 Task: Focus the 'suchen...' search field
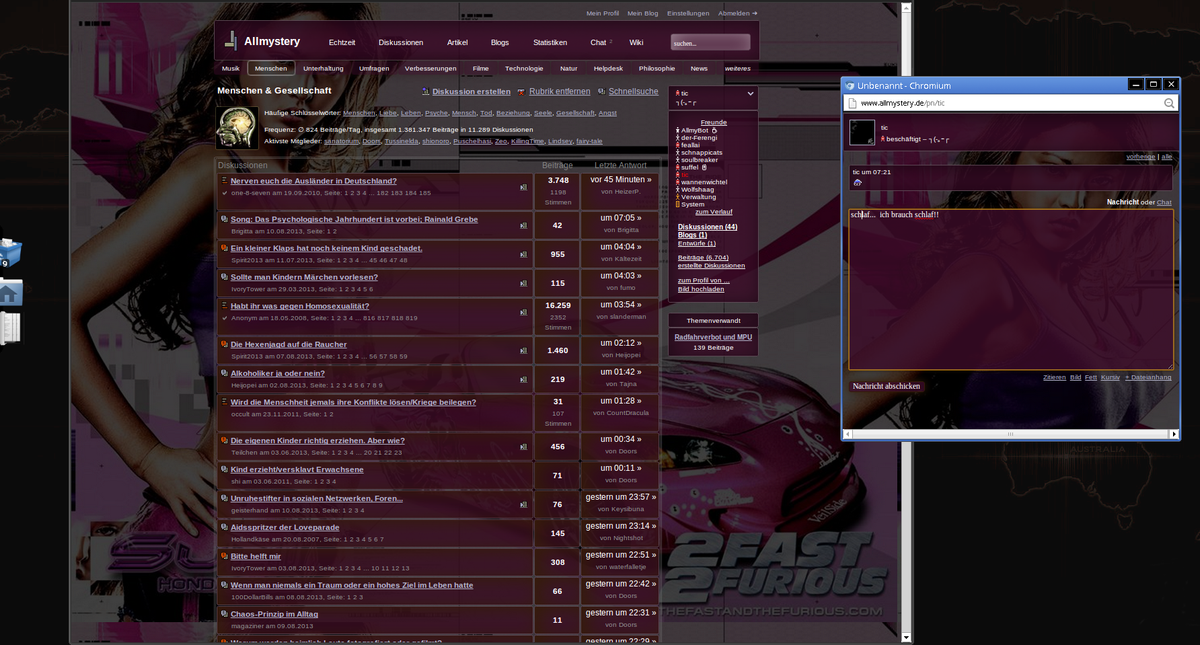pyautogui.click(x=710, y=42)
